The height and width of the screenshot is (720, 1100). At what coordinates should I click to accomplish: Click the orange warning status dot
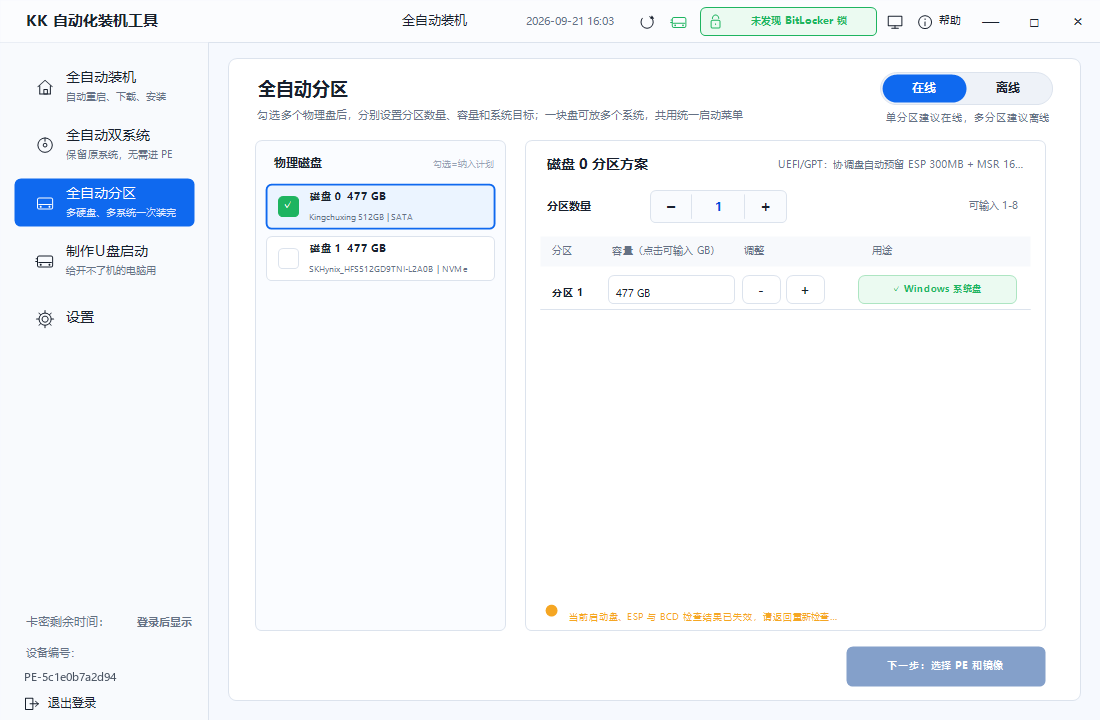click(551, 611)
